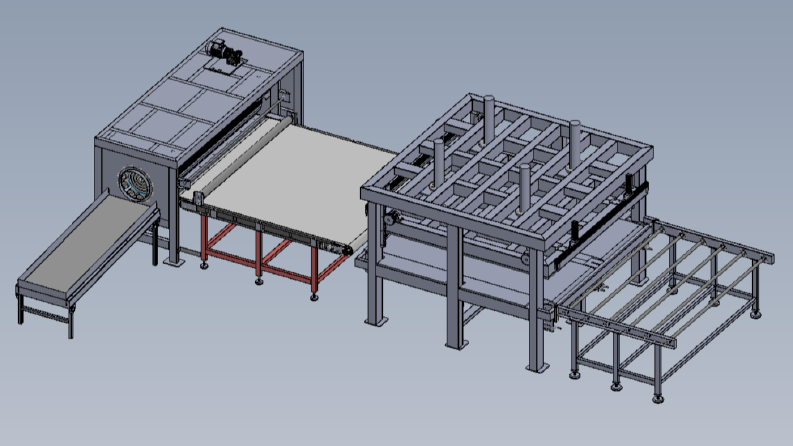Select the rightmost vertical cylinder on the gantry

point(575,145)
